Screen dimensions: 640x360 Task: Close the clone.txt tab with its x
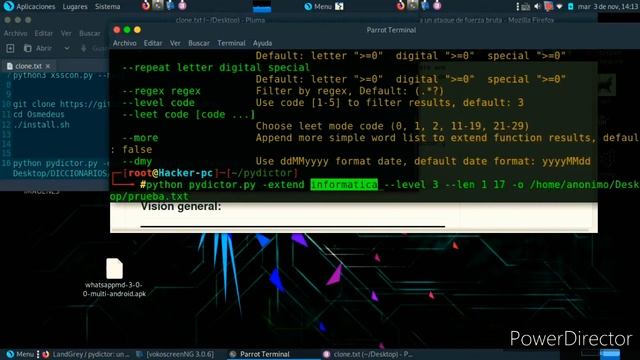pyautogui.click(x=48, y=66)
